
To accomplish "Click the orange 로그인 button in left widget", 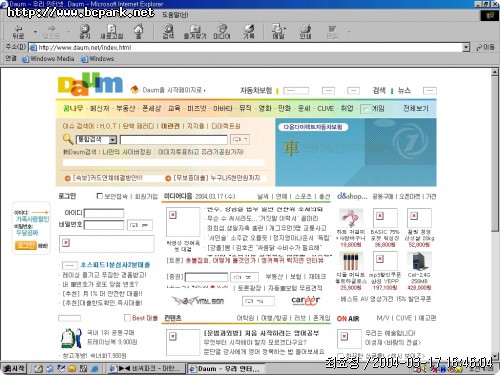I will point(26,246).
